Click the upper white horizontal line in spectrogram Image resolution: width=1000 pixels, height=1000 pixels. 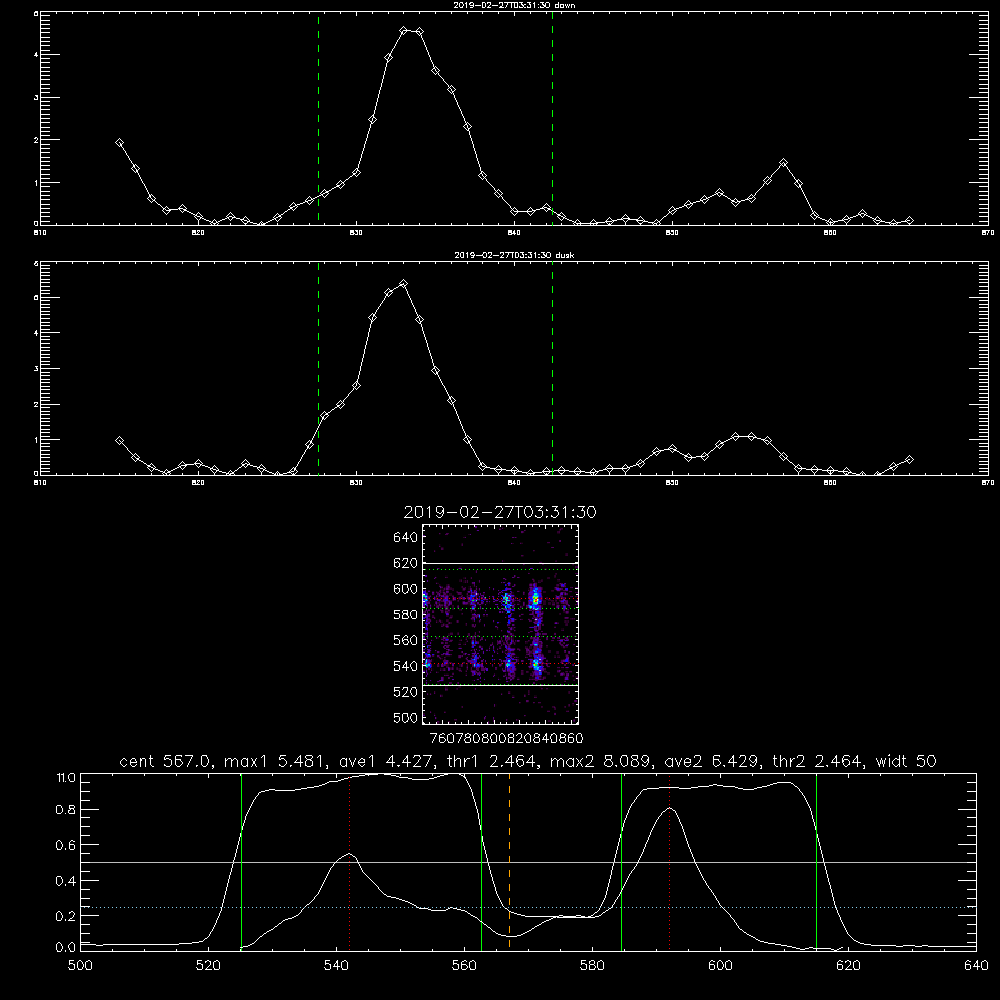click(501, 564)
